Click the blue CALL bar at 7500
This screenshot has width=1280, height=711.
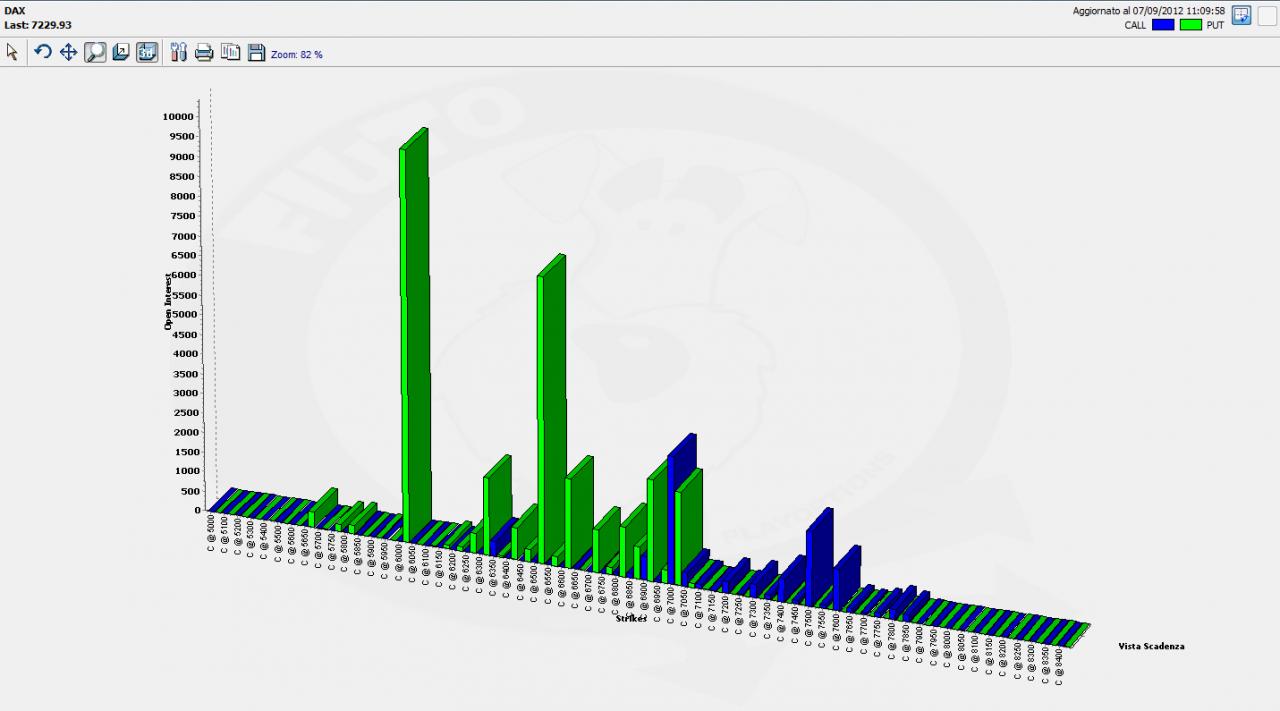pyautogui.click(x=820, y=555)
